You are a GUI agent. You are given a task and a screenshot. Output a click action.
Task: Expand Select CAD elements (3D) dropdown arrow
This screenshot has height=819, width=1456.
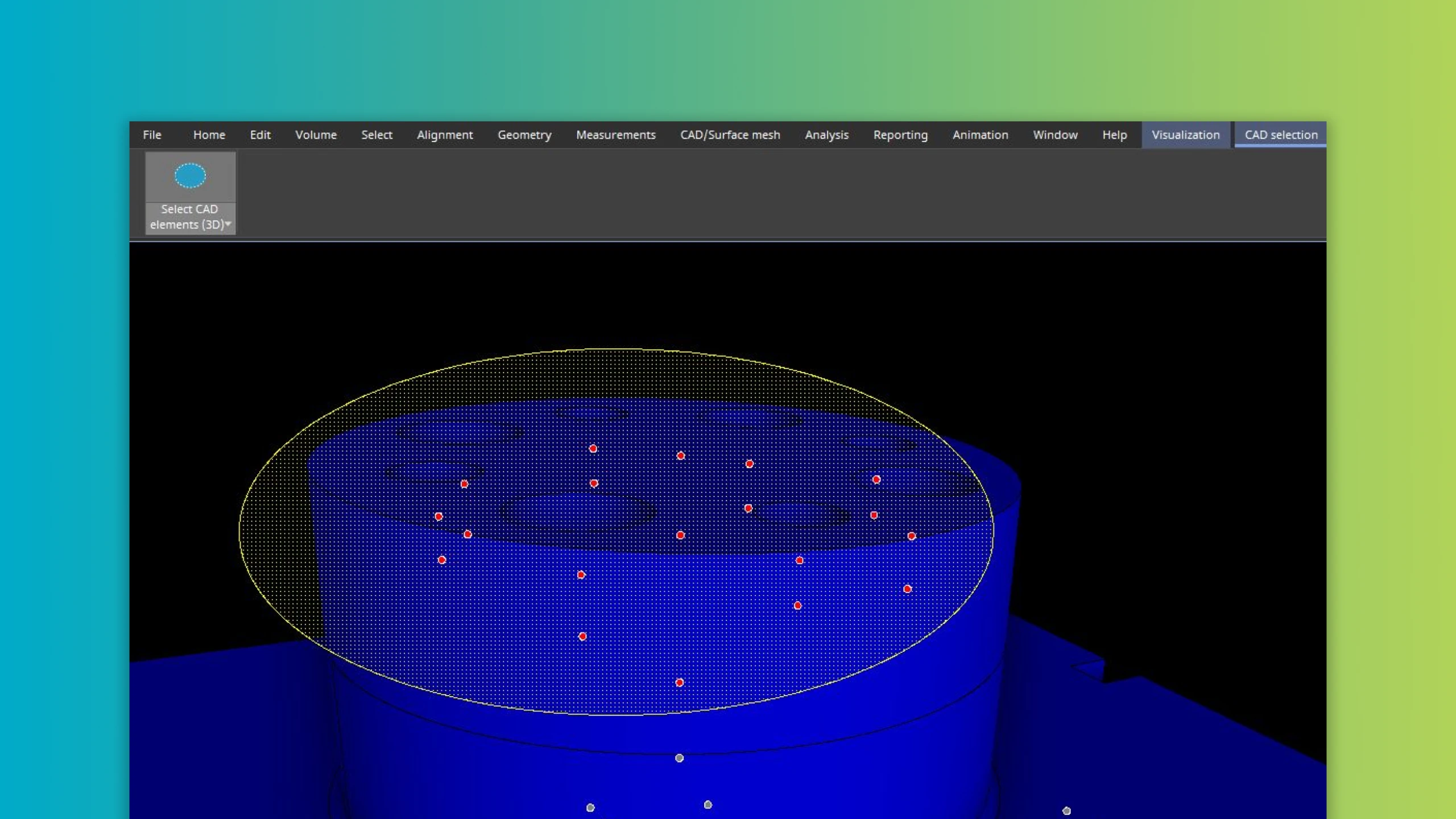[x=228, y=224]
